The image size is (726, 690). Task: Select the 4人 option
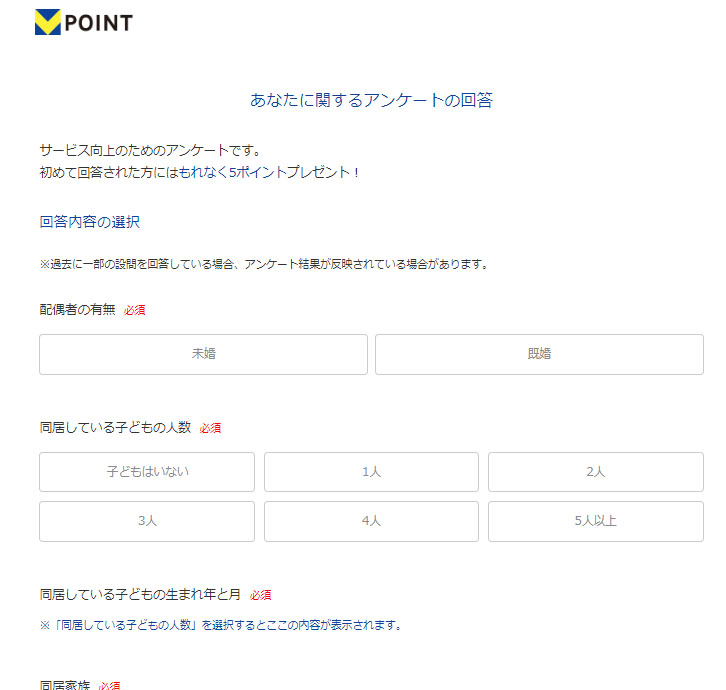(x=371, y=521)
